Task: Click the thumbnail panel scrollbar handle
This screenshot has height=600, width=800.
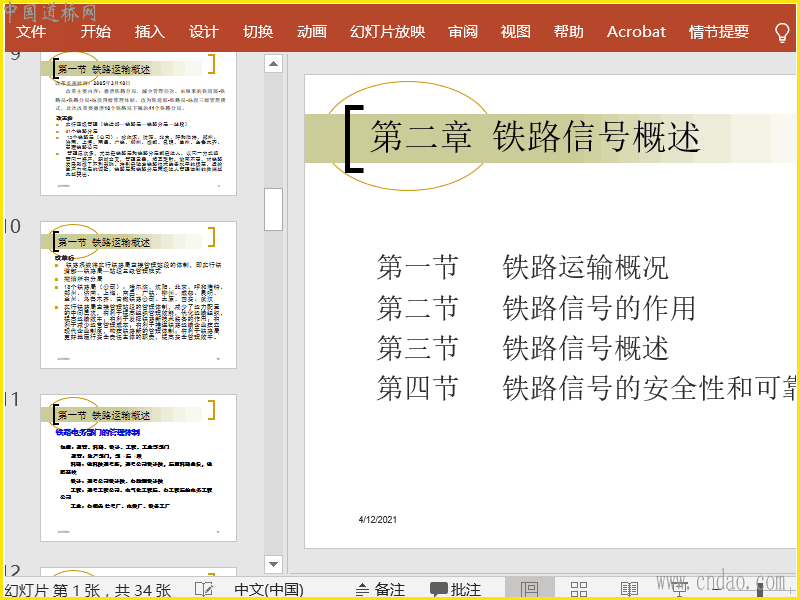Action: (x=273, y=210)
